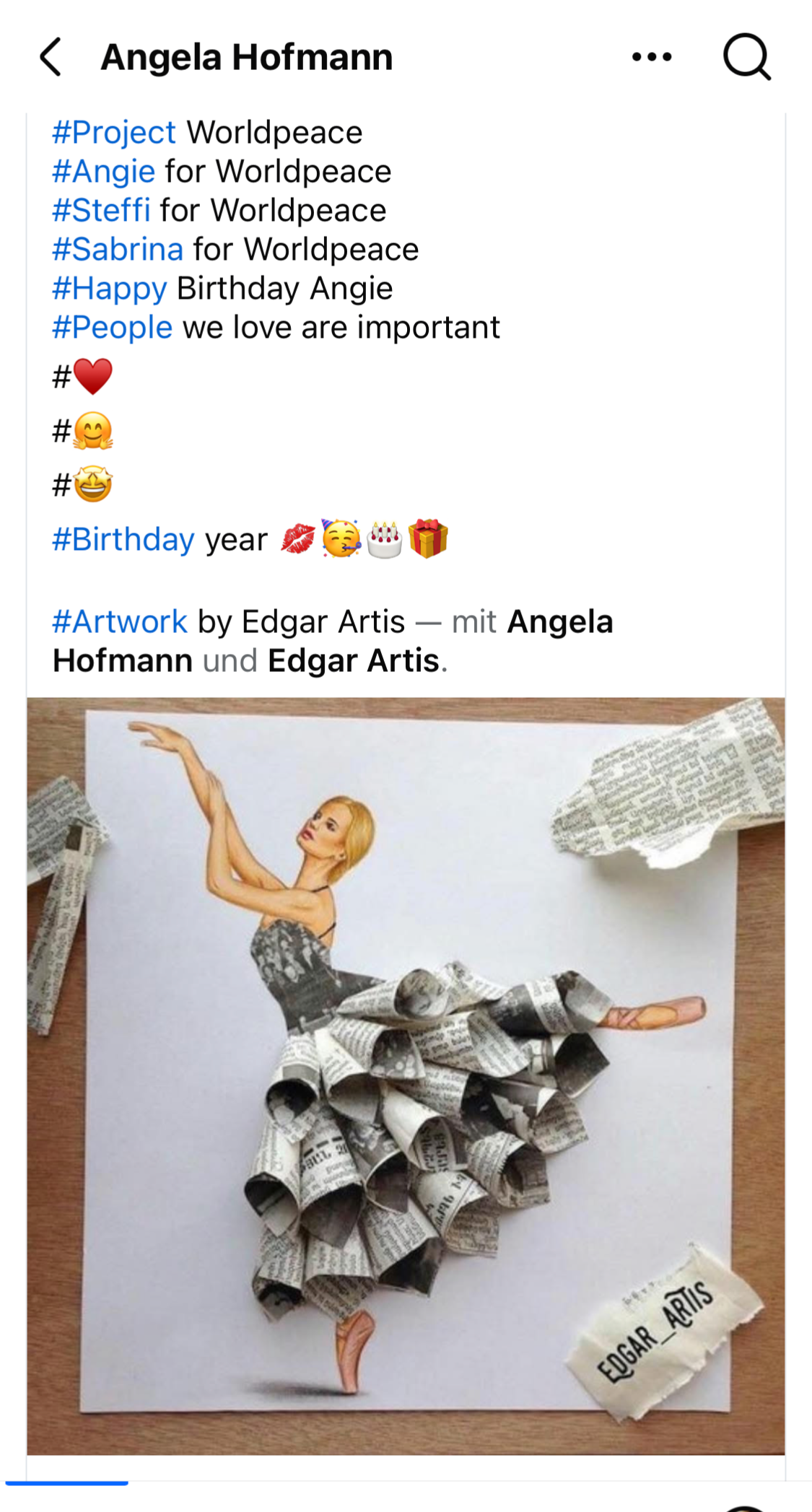Open the #Birthday hashtag
The width and height of the screenshot is (812, 1512).
tap(123, 540)
